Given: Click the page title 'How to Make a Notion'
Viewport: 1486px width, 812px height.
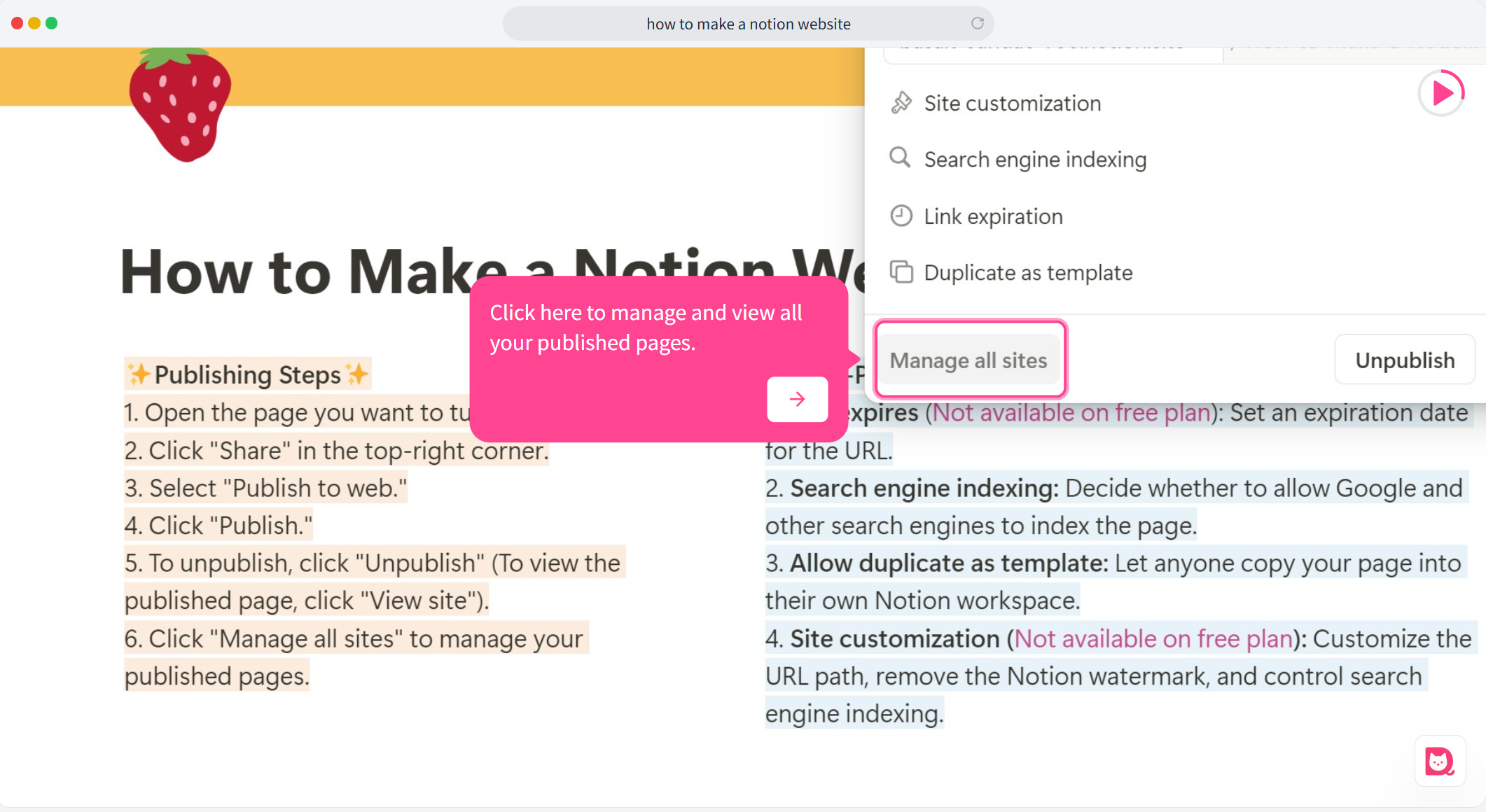Looking at the screenshot, I should click(448, 272).
